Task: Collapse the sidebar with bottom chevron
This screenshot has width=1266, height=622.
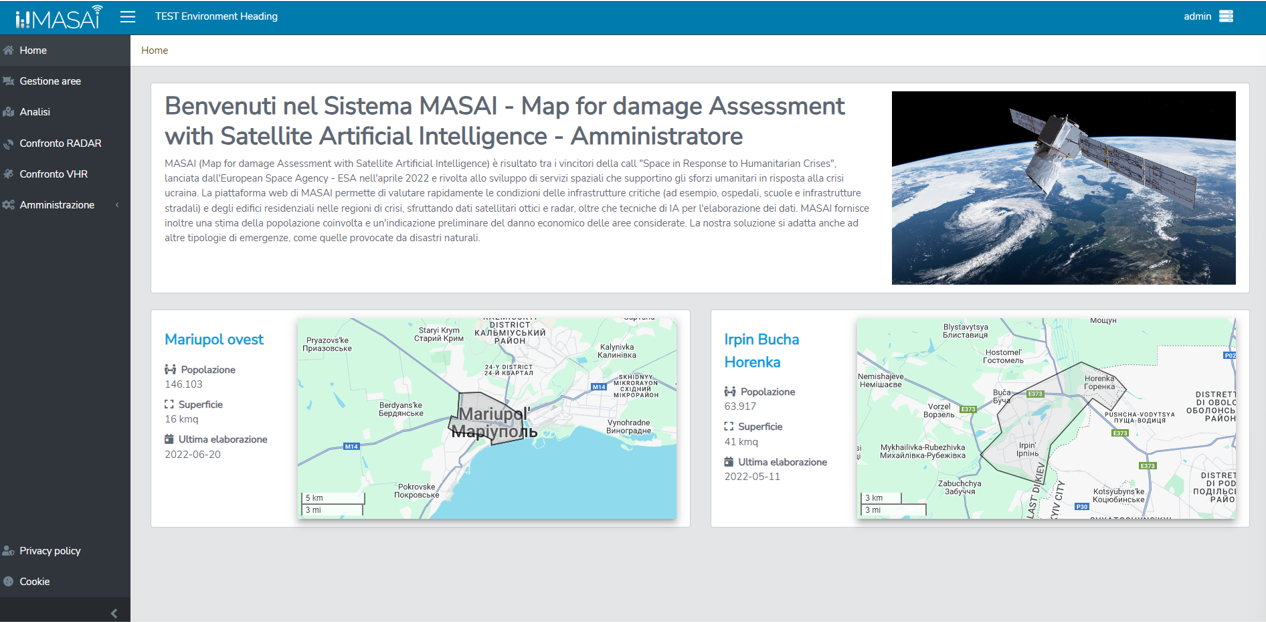Action: pos(114,613)
